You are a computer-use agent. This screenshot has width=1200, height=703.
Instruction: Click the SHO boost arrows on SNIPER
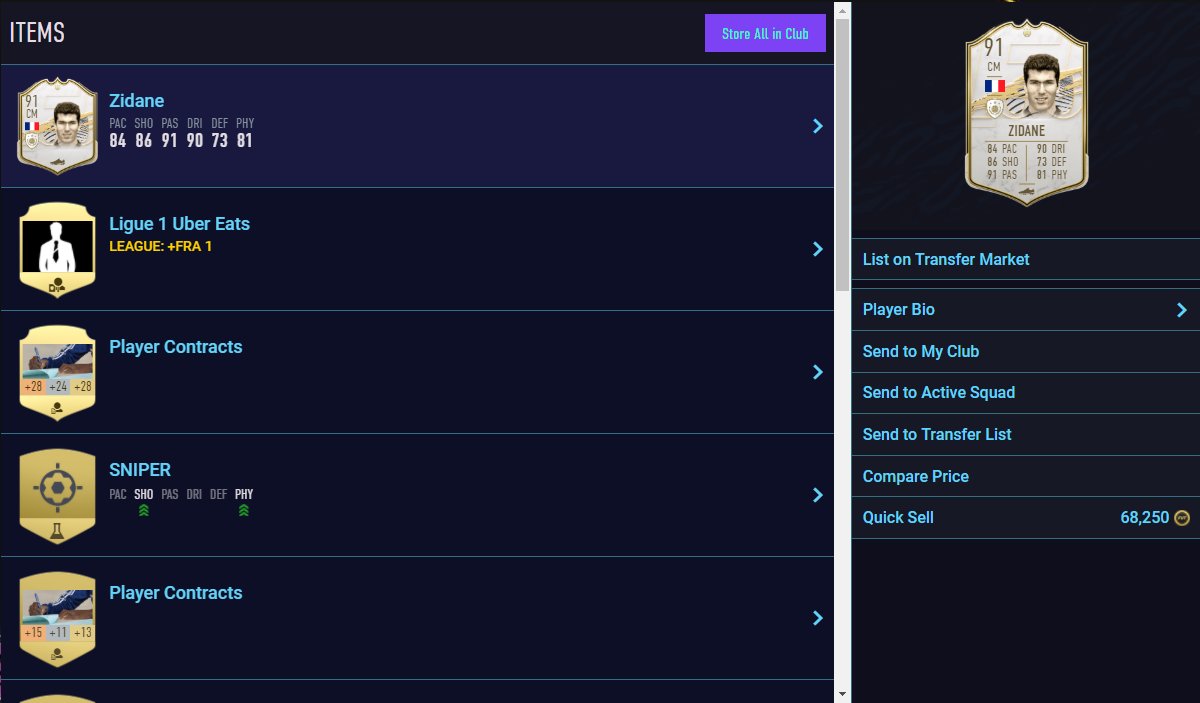click(144, 510)
